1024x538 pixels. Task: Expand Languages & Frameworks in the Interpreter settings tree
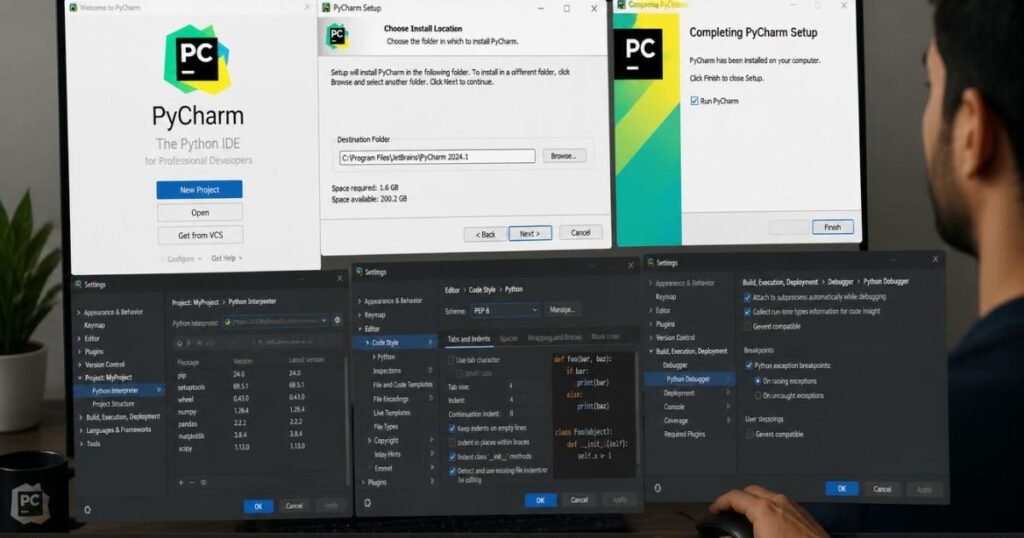pos(81,430)
